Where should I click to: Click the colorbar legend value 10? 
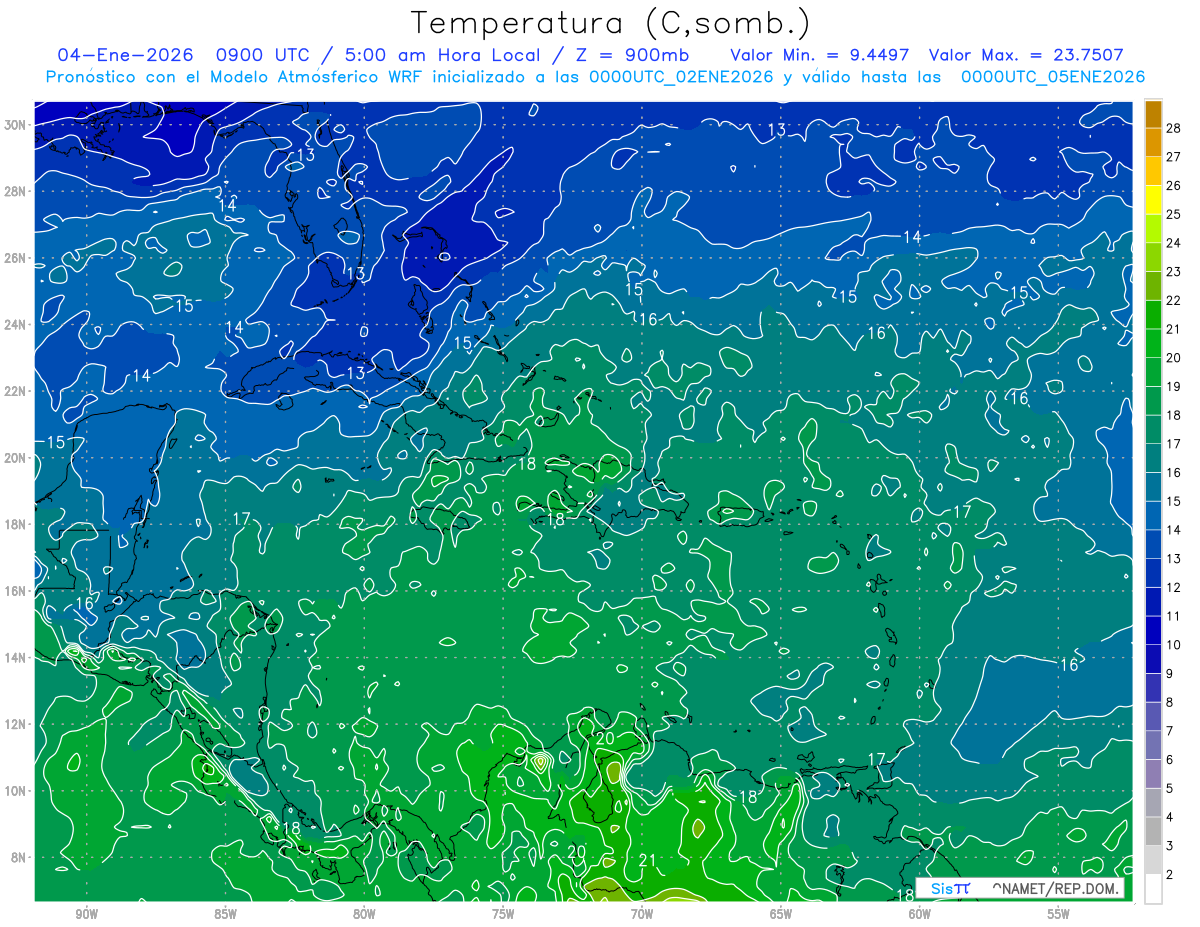[x=1173, y=645]
